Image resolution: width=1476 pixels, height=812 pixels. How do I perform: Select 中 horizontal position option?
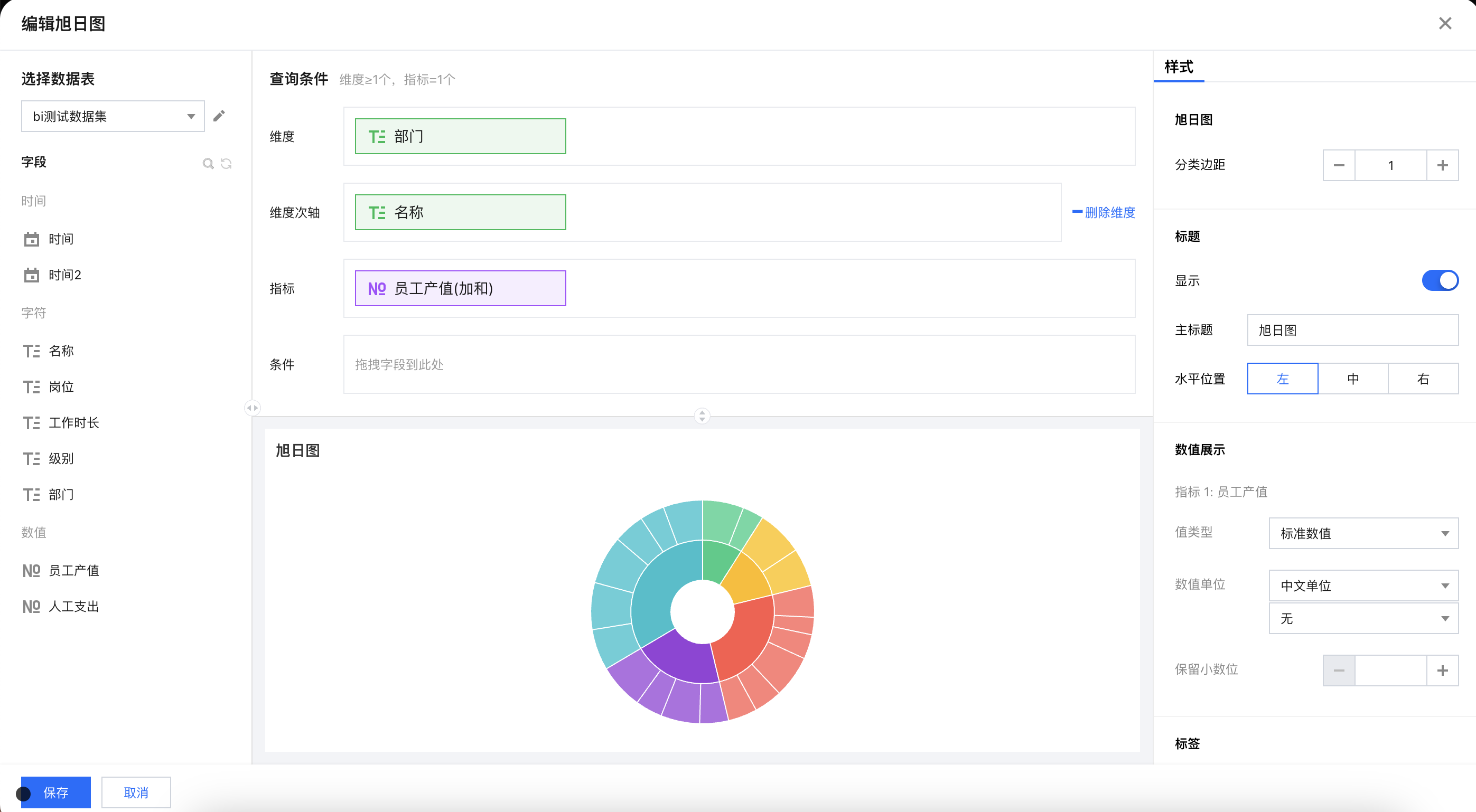click(x=1353, y=379)
